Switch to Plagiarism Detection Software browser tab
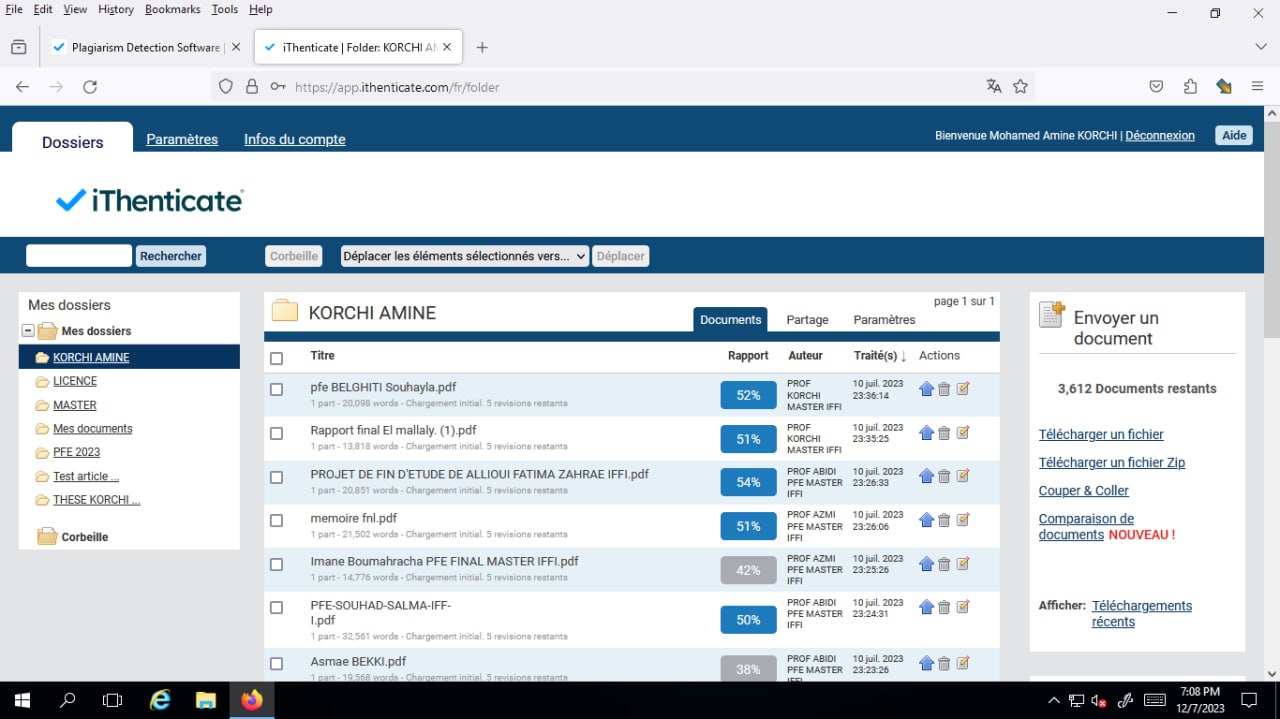Screen dimensions: 1280x719 146,47
